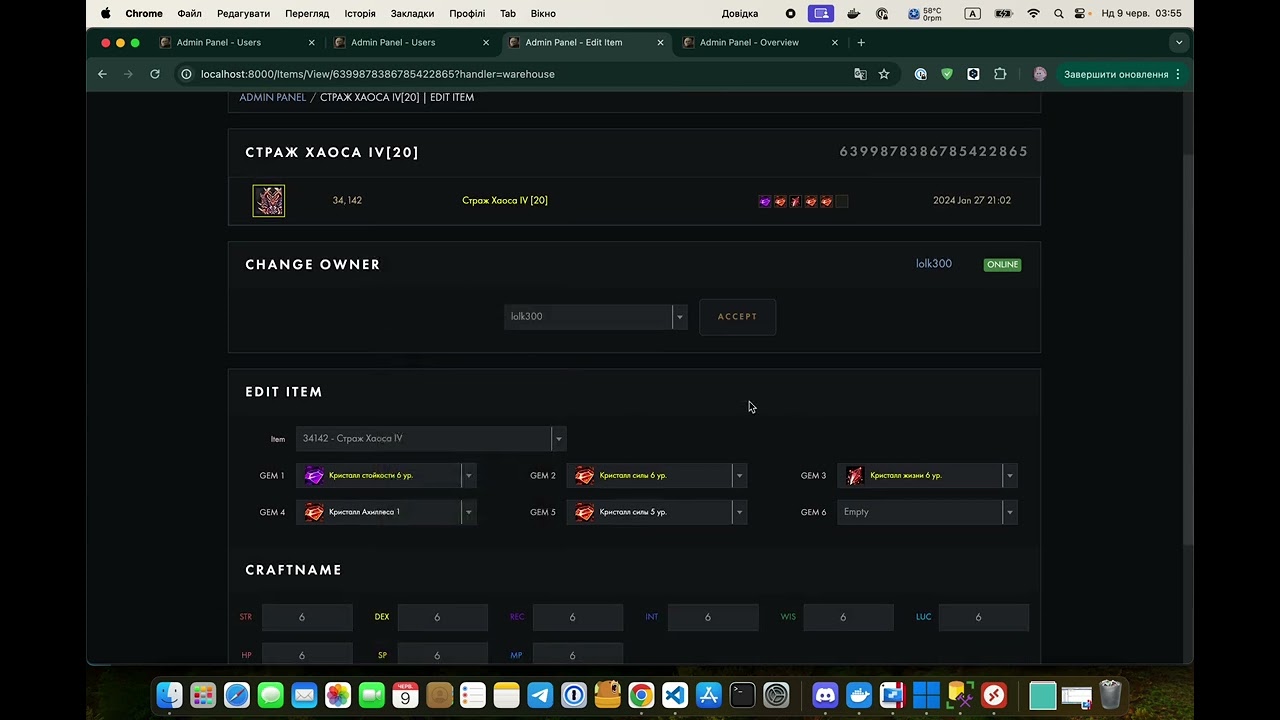1280x720 pixels.
Task: Open the Історія menu in menu bar
Action: click(360, 14)
